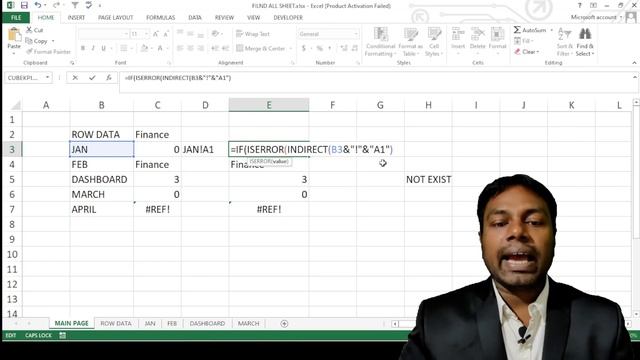Click the AutoSum sigma icon
Image resolution: width=640 pixels, height=360 pixels.
pos(517,30)
